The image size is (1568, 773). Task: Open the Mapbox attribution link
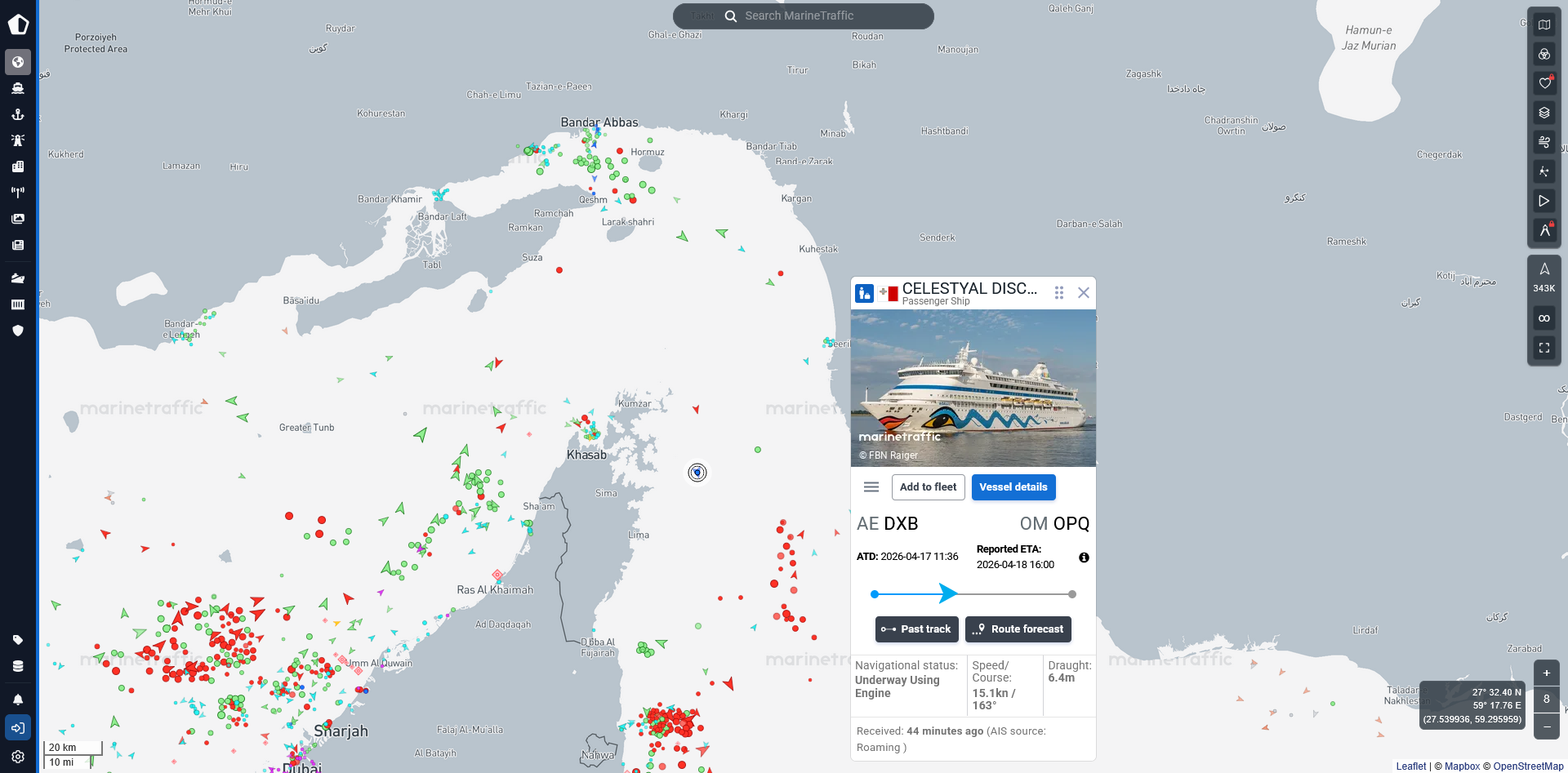pos(1462,766)
